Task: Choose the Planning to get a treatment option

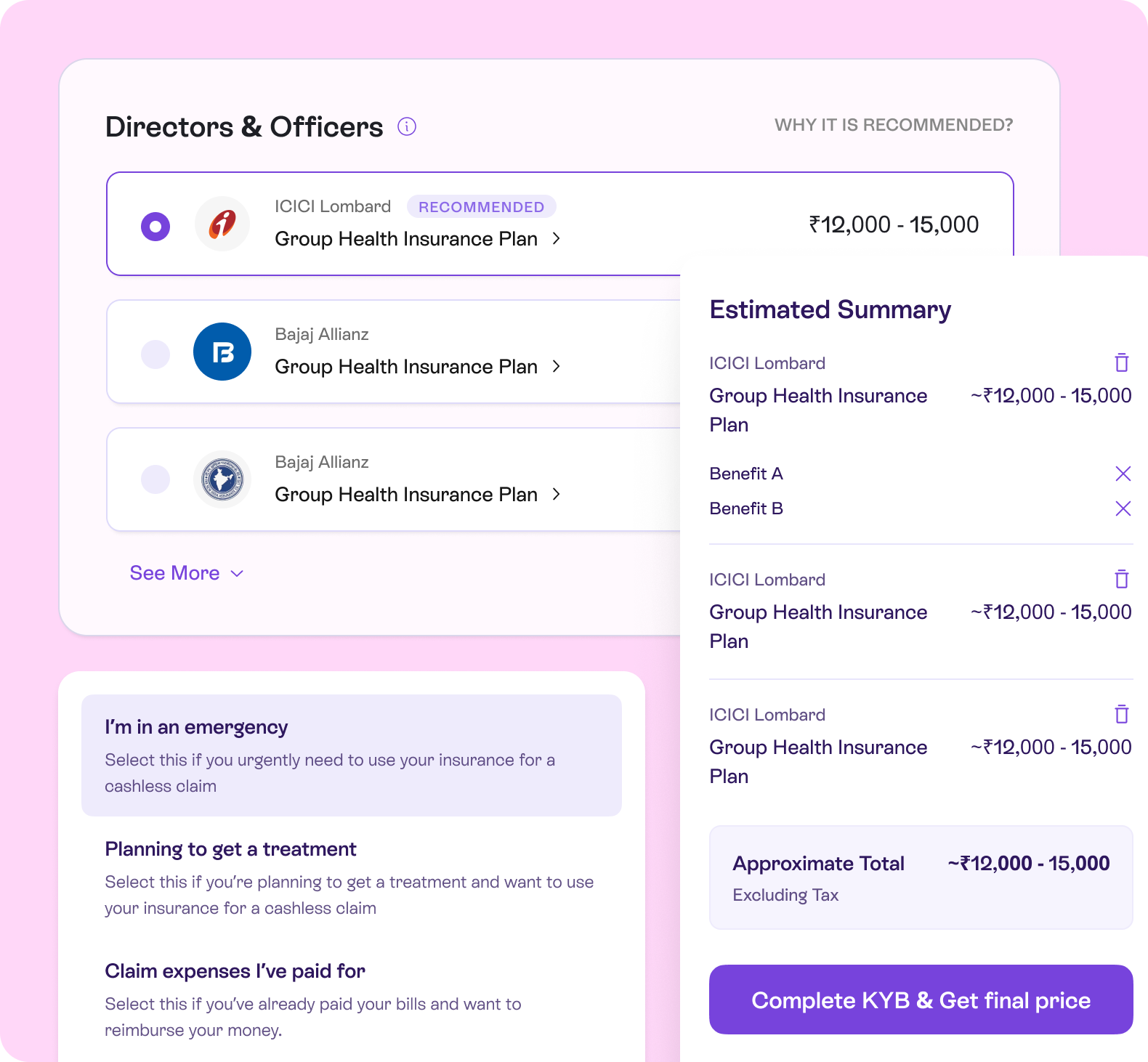Action: click(x=352, y=877)
